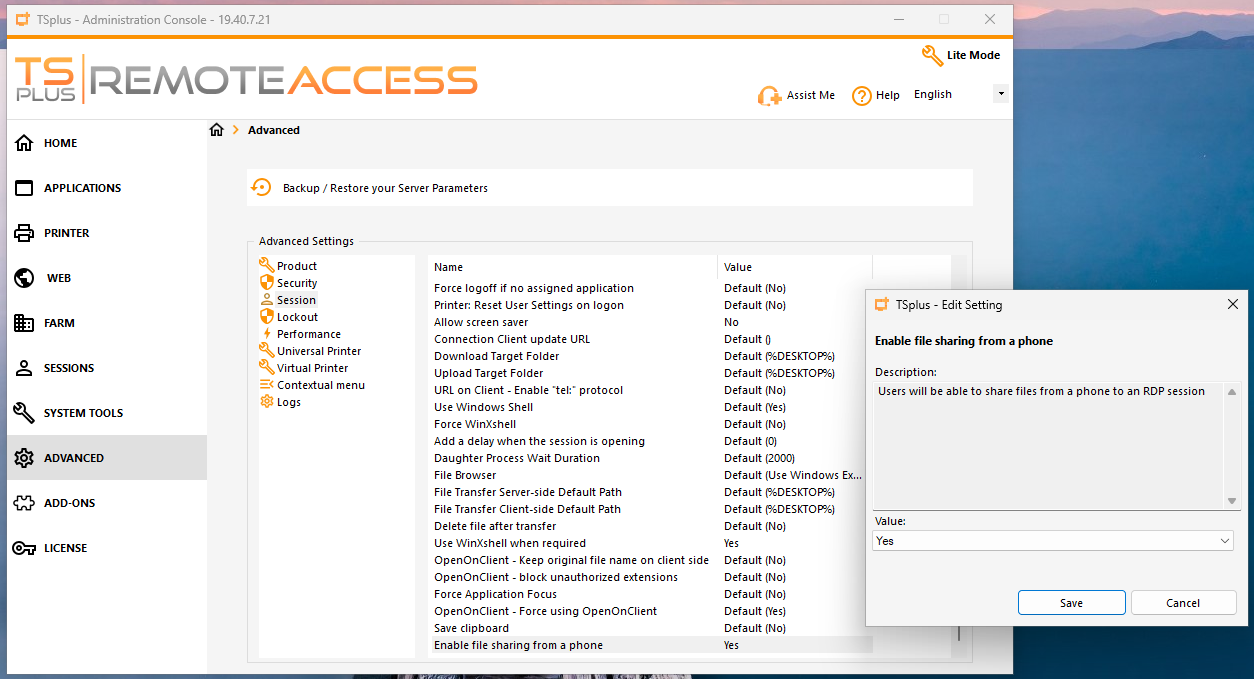This screenshot has width=1254, height=679.
Task: Select 'Use Windows Shell' setting row
Action: pyautogui.click(x=650, y=407)
